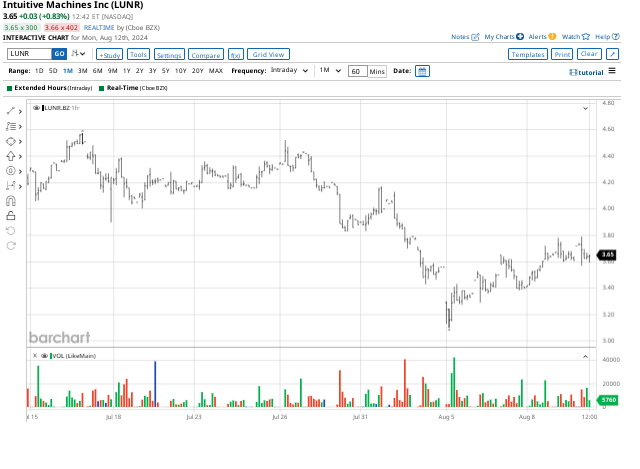
Task: Open the hamburger menu next to tutorial
Action: tap(614, 71)
